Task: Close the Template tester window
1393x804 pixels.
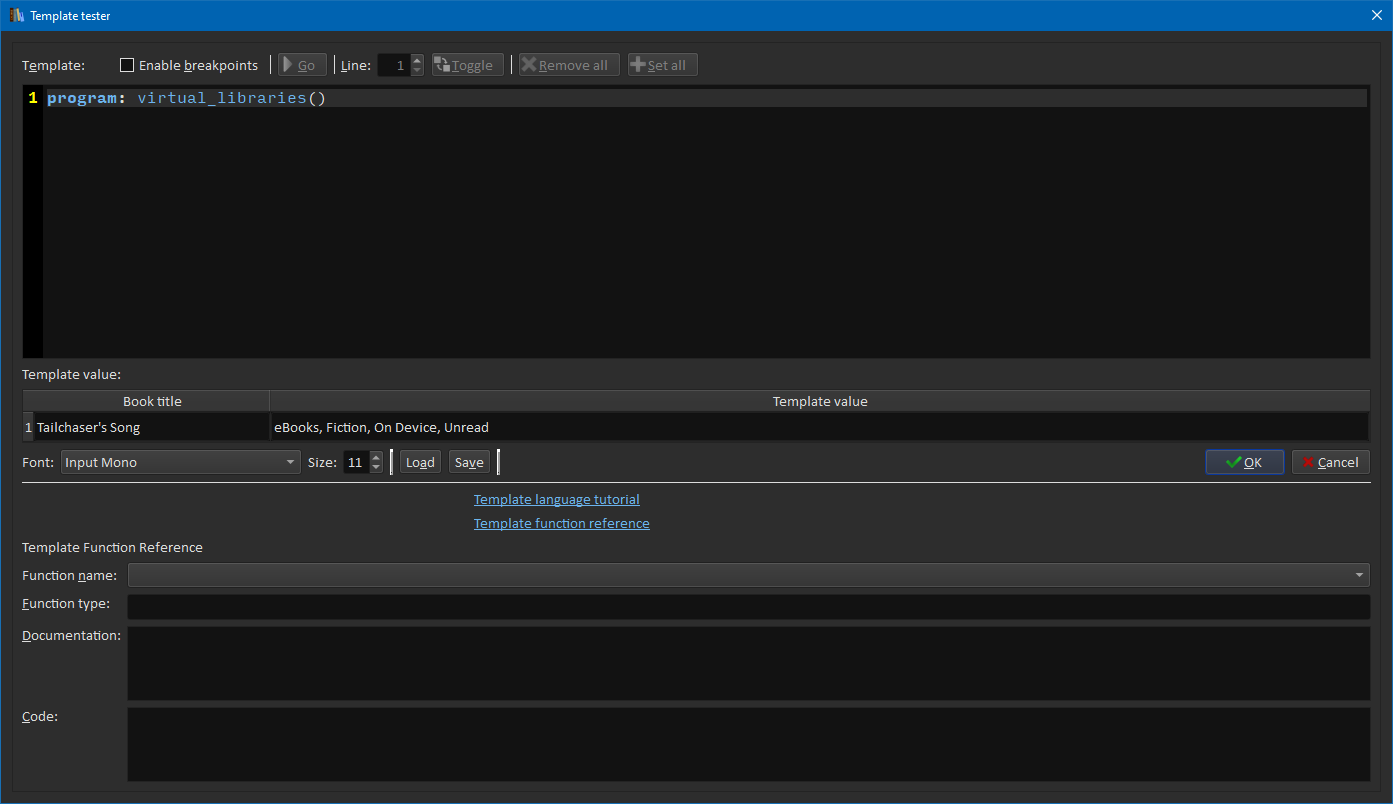Action: [1376, 16]
